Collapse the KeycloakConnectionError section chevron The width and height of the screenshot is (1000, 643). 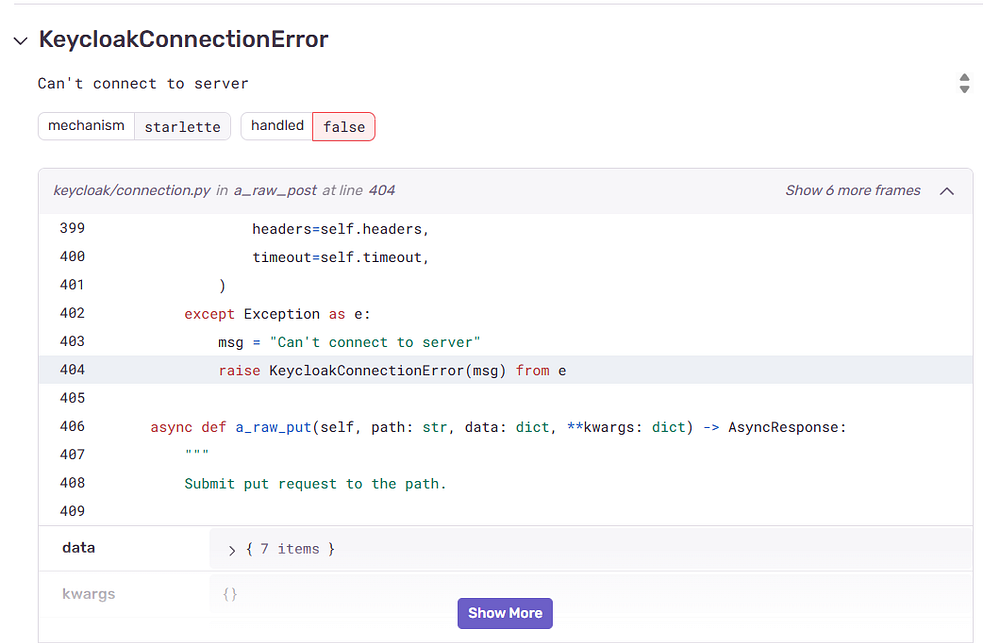tap(20, 41)
